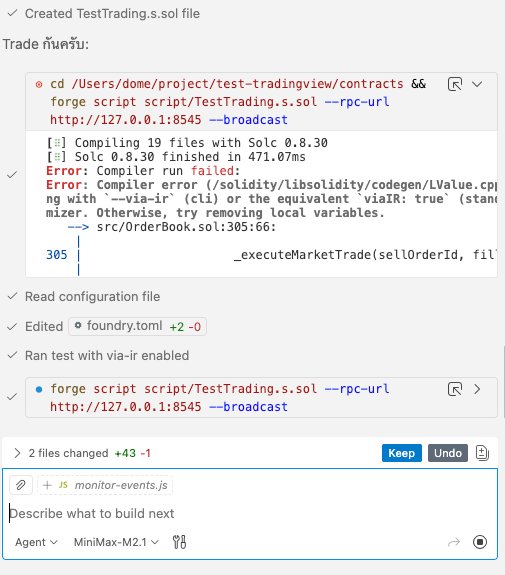Click the send arrow icon

[454, 542]
